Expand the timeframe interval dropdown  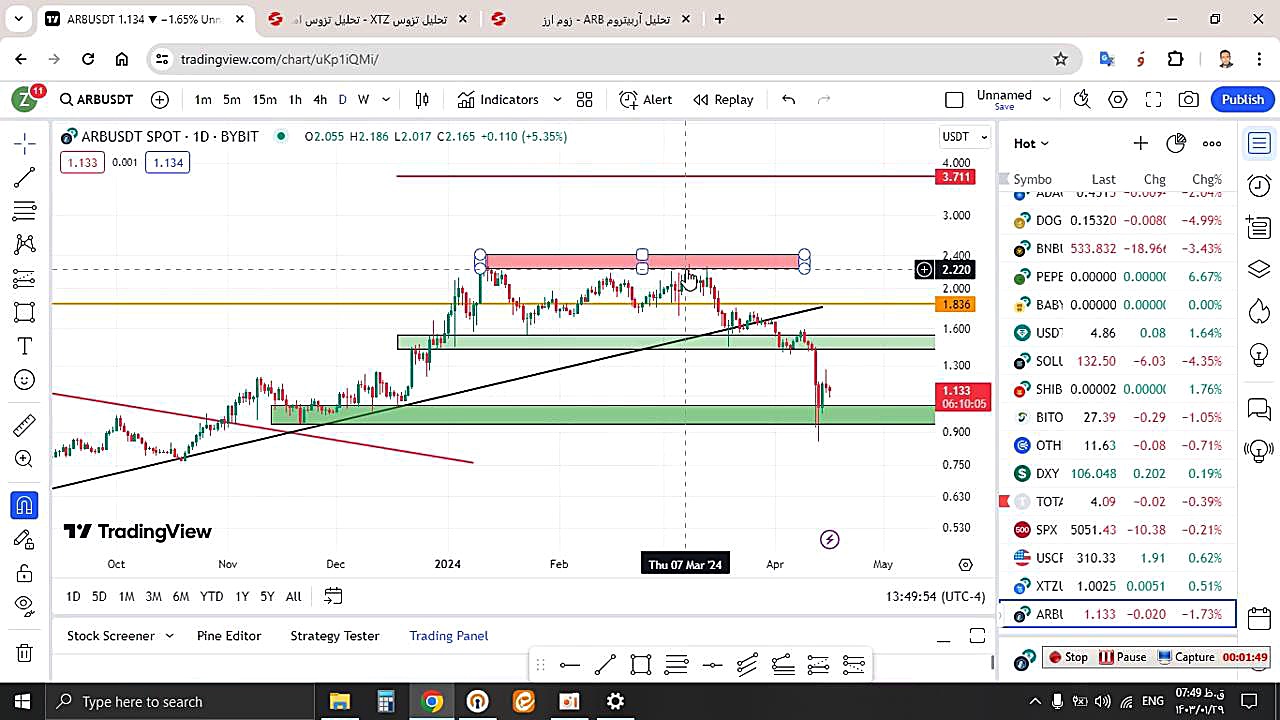point(386,99)
